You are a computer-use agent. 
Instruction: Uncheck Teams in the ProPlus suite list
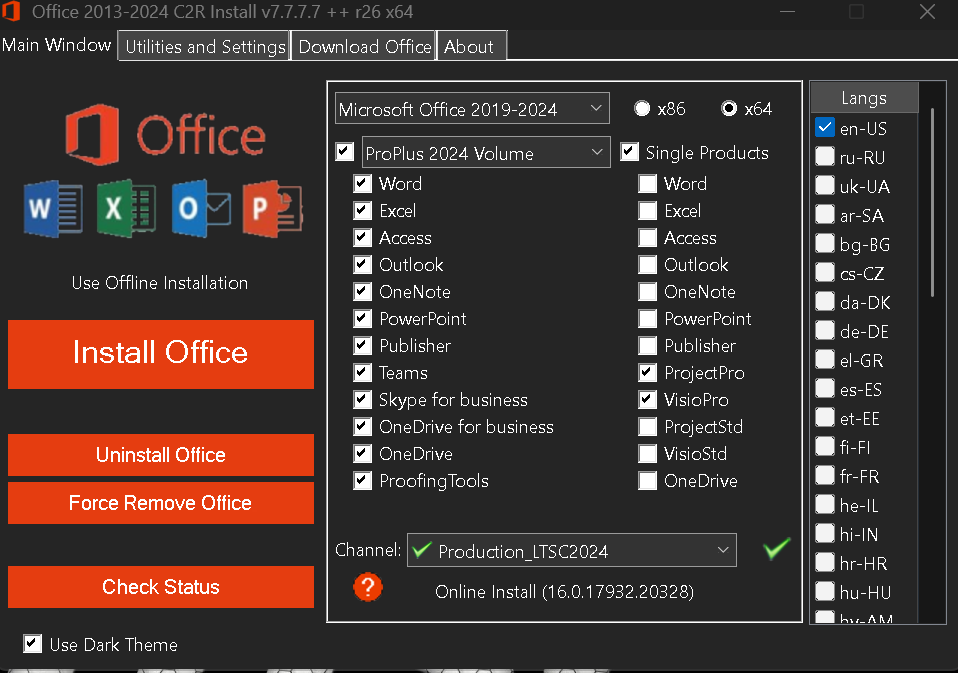pos(362,373)
